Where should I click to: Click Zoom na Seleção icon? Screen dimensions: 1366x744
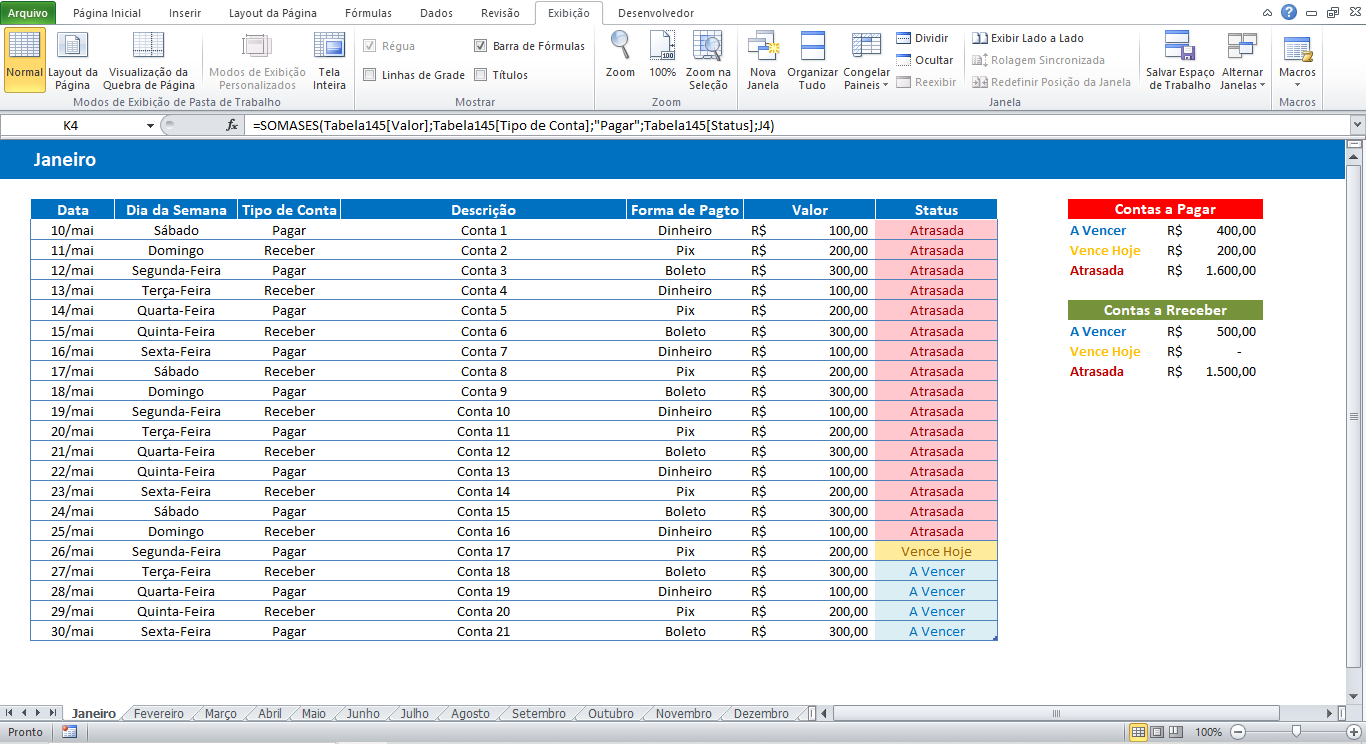(708, 60)
